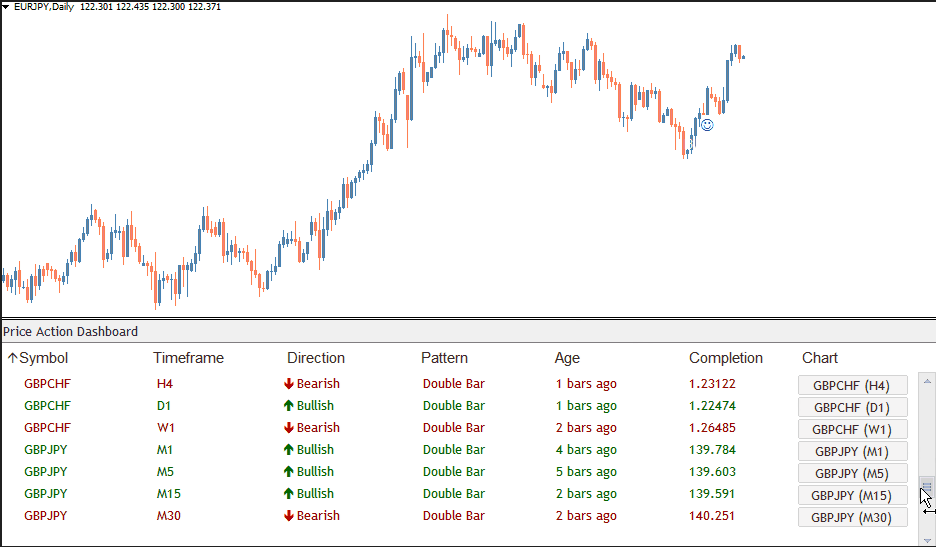Click the Chart column header
The height and width of the screenshot is (547, 936).
pos(820,358)
